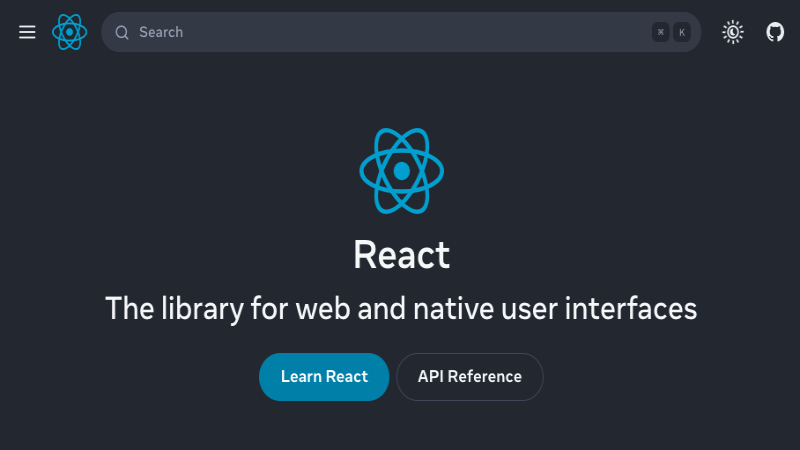Click the tagline 'The library for web and native user interfaces'
This screenshot has height=450, width=800.
pyautogui.click(x=401, y=309)
